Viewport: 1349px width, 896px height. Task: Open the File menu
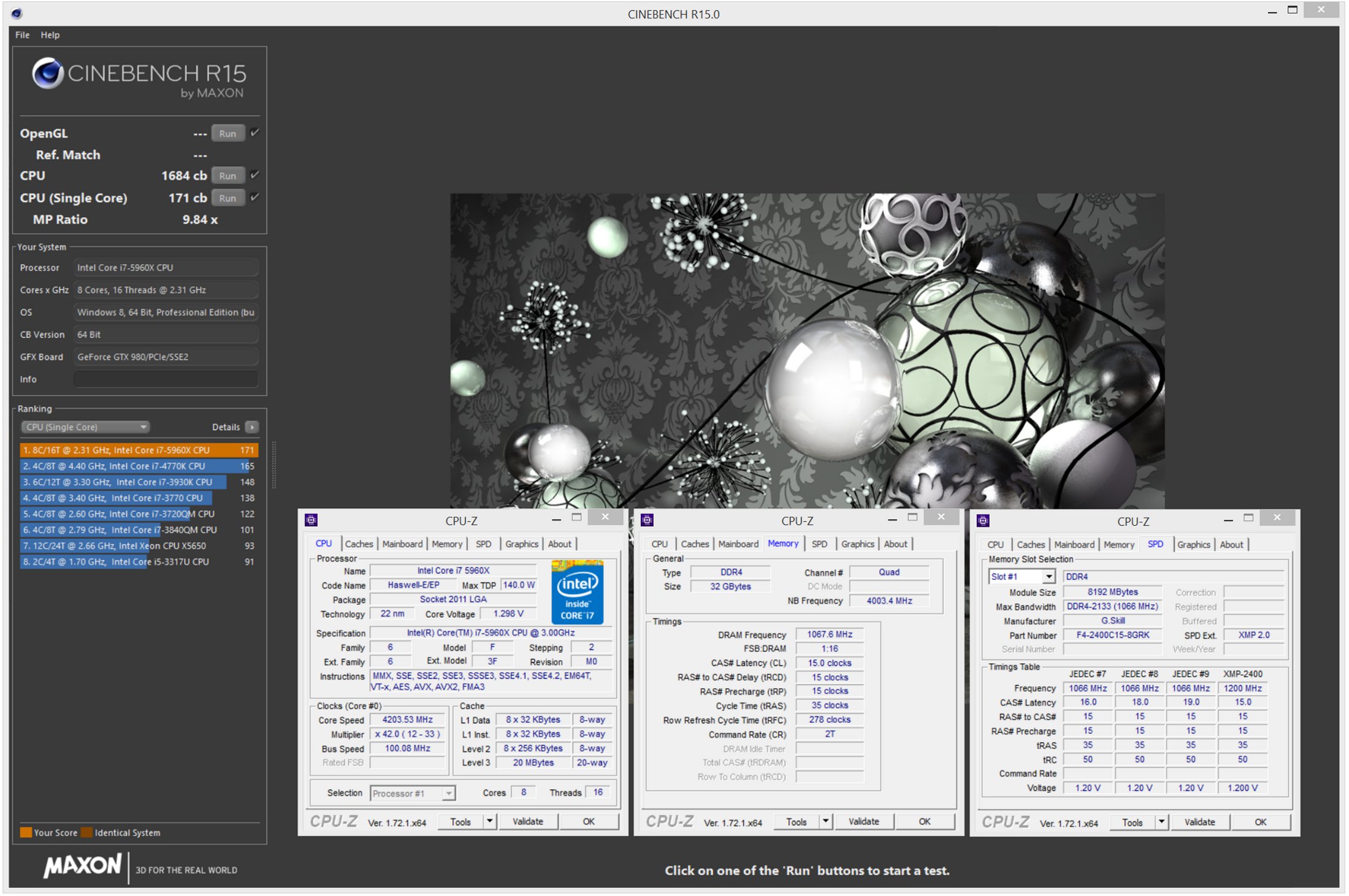coord(23,35)
